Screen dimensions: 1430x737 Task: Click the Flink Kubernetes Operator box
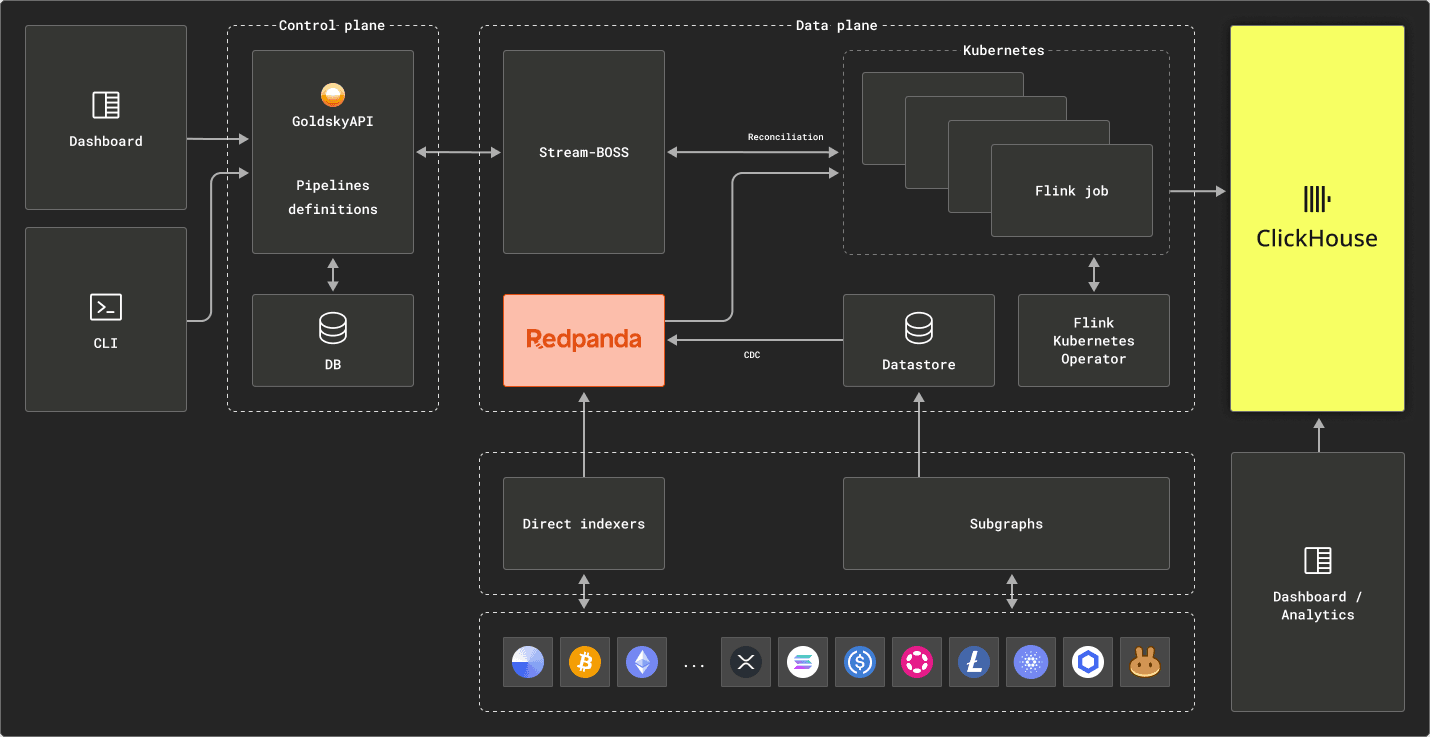[x=1093, y=340]
